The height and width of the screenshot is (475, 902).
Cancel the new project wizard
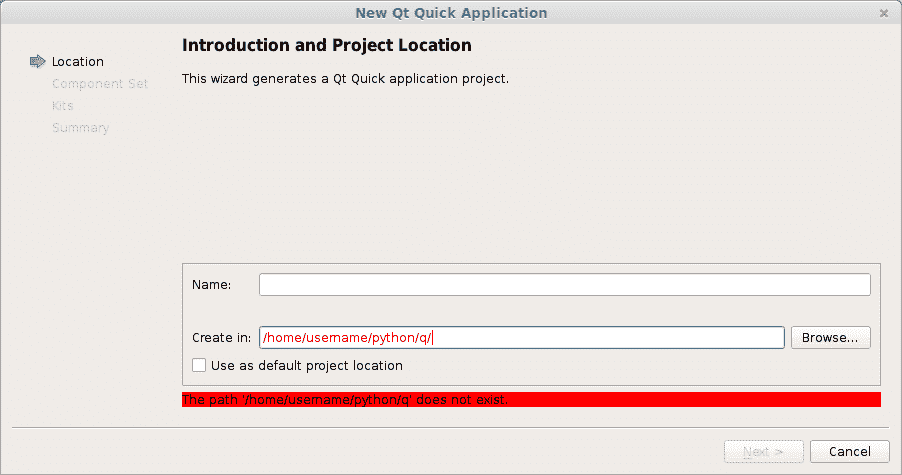pyautogui.click(x=849, y=452)
